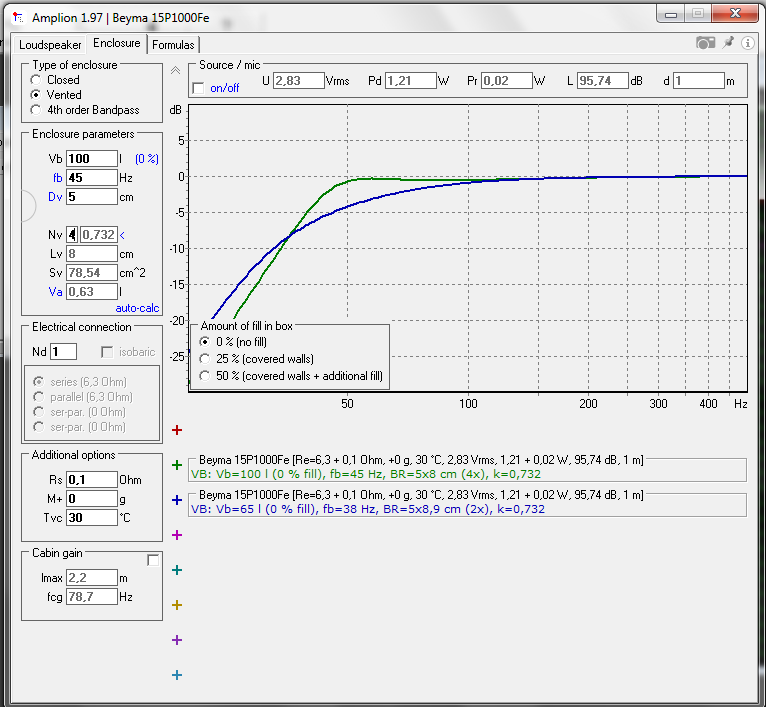Image resolution: width=766 pixels, height=707 pixels.
Task: Click the magenta plus curve slot
Action: click(x=177, y=535)
